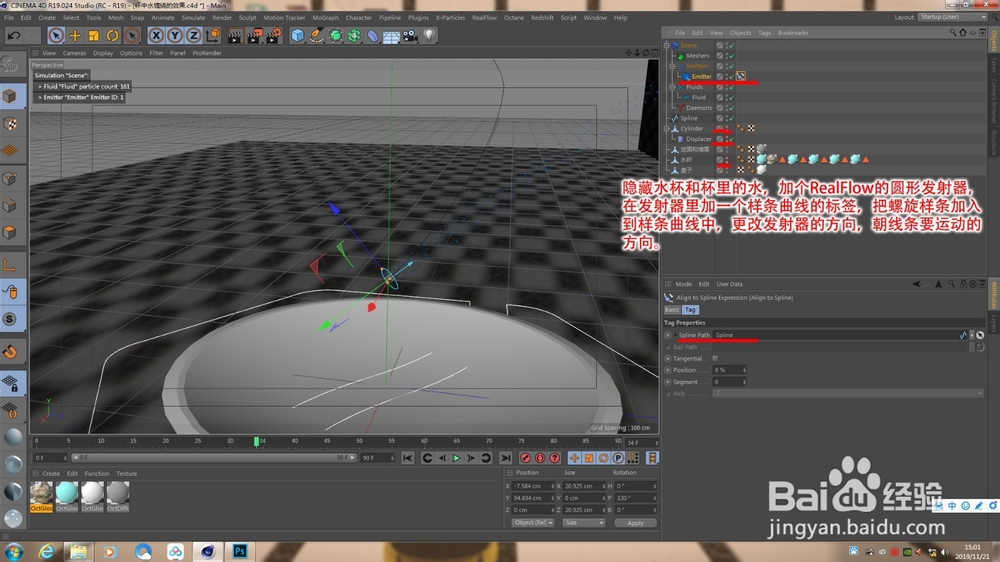Switch to Basic tab in Attributes
Screen dimensions: 1000x562
pos(672,309)
